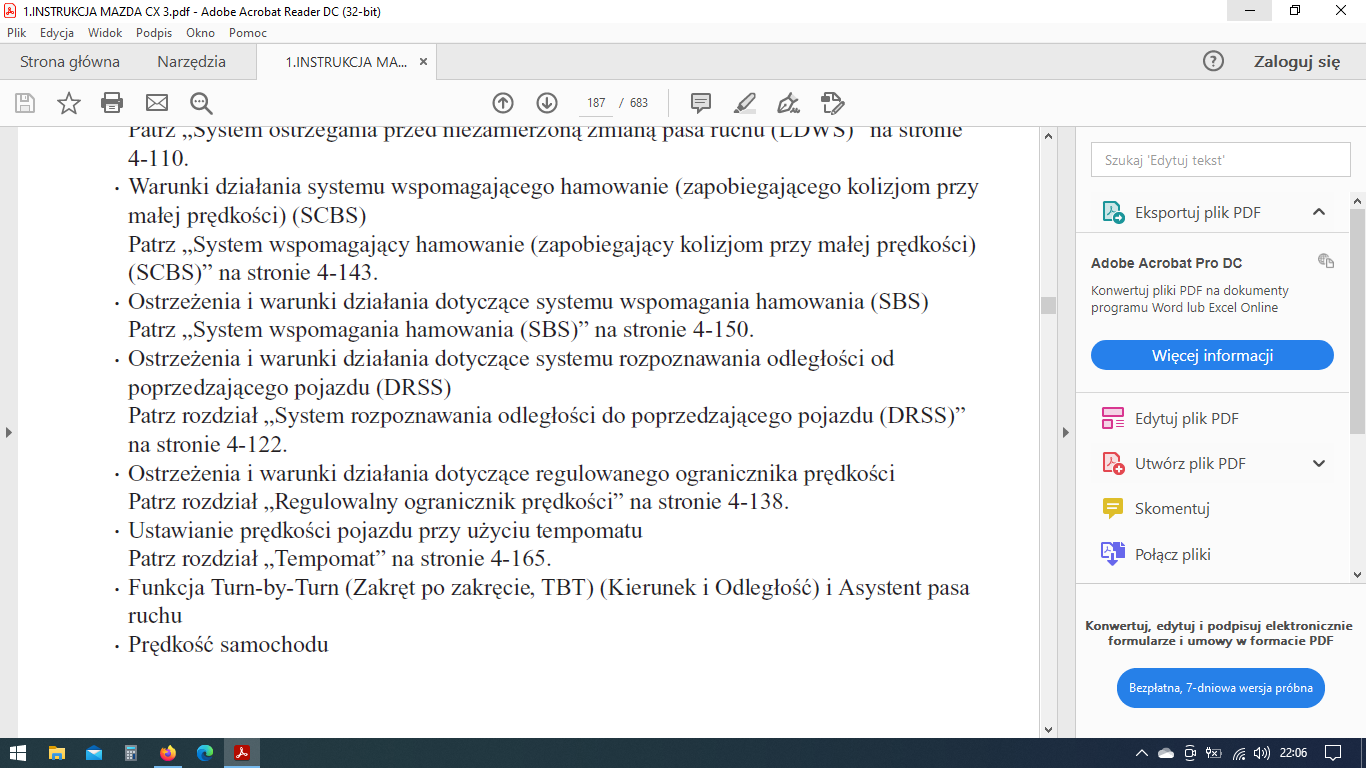Open Firefox from the taskbar
Image resolution: width=1366 pixels, height=768 pixels.
pos(167,753)
